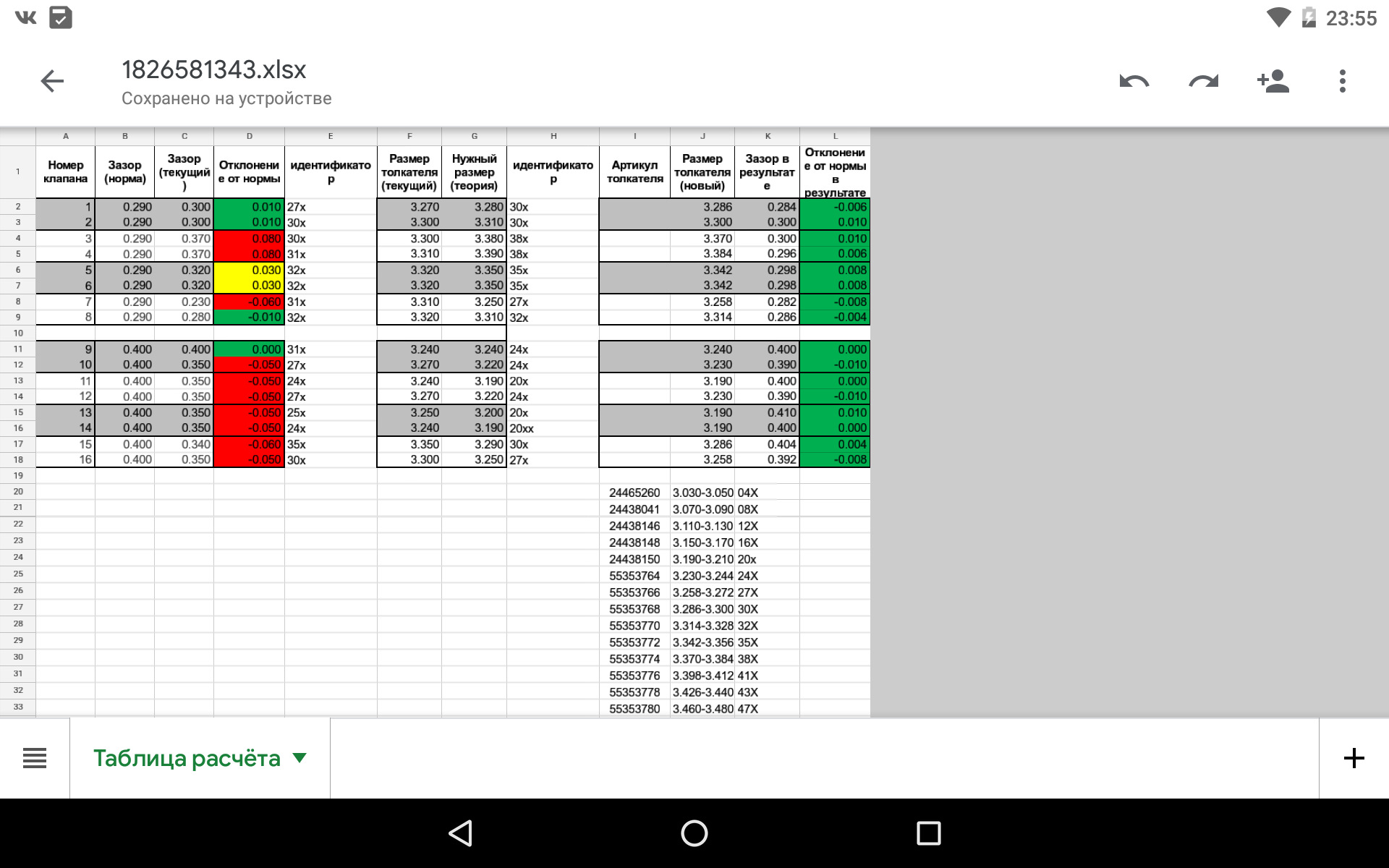This screenshot has height=868, width=1389.
Task: Tap the task checkmark notification icon
Action: [x=61, y=17]
